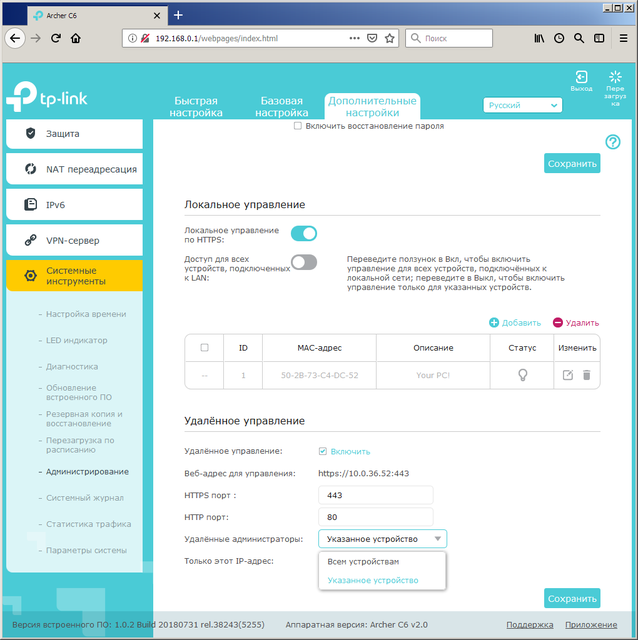638x640 pixels.
Task: Switch to Быстрая настройка tab
Action: pyautogui.click(x=195, y=106)
